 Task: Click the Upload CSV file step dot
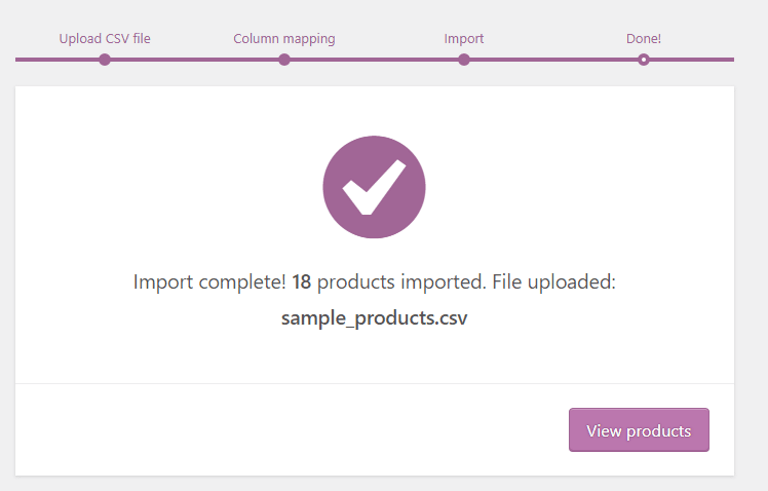pyautogui.click(x=104, y=60)
